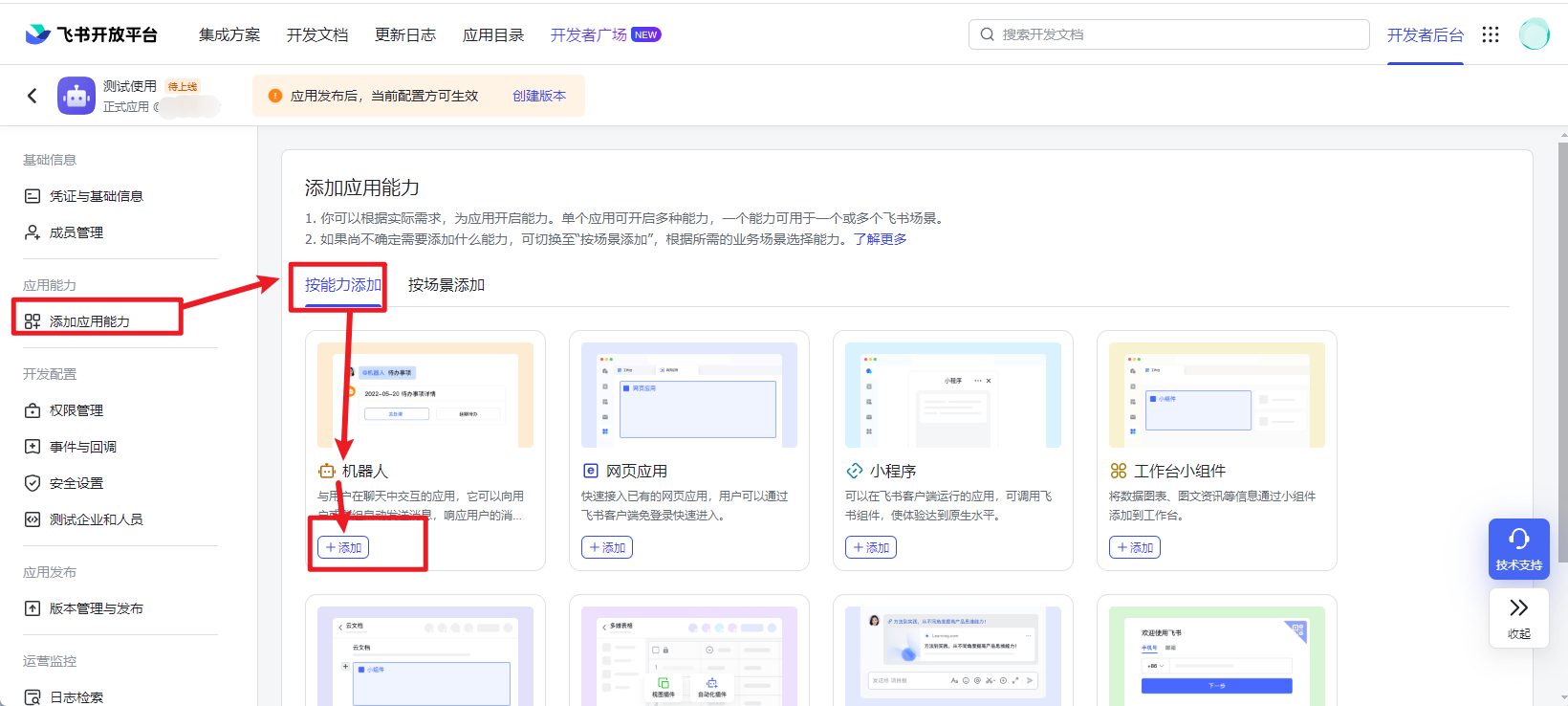Open 凭证与基础信息 in sidebar
The width and height of the screenshot is (1568, 706).
[x=96, y=196]
